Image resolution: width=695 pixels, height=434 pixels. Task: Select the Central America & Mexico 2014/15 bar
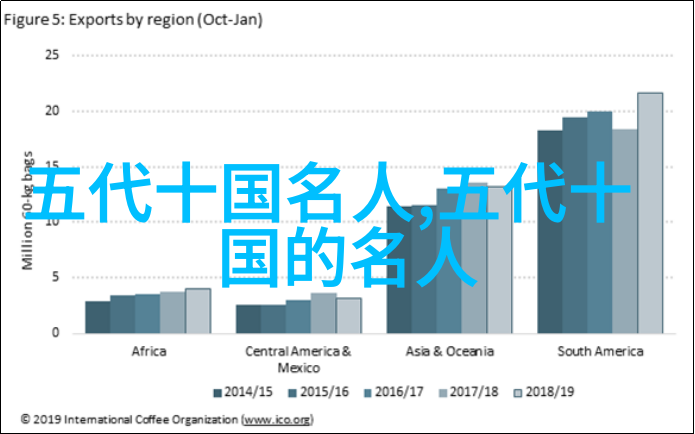[249, 319]
